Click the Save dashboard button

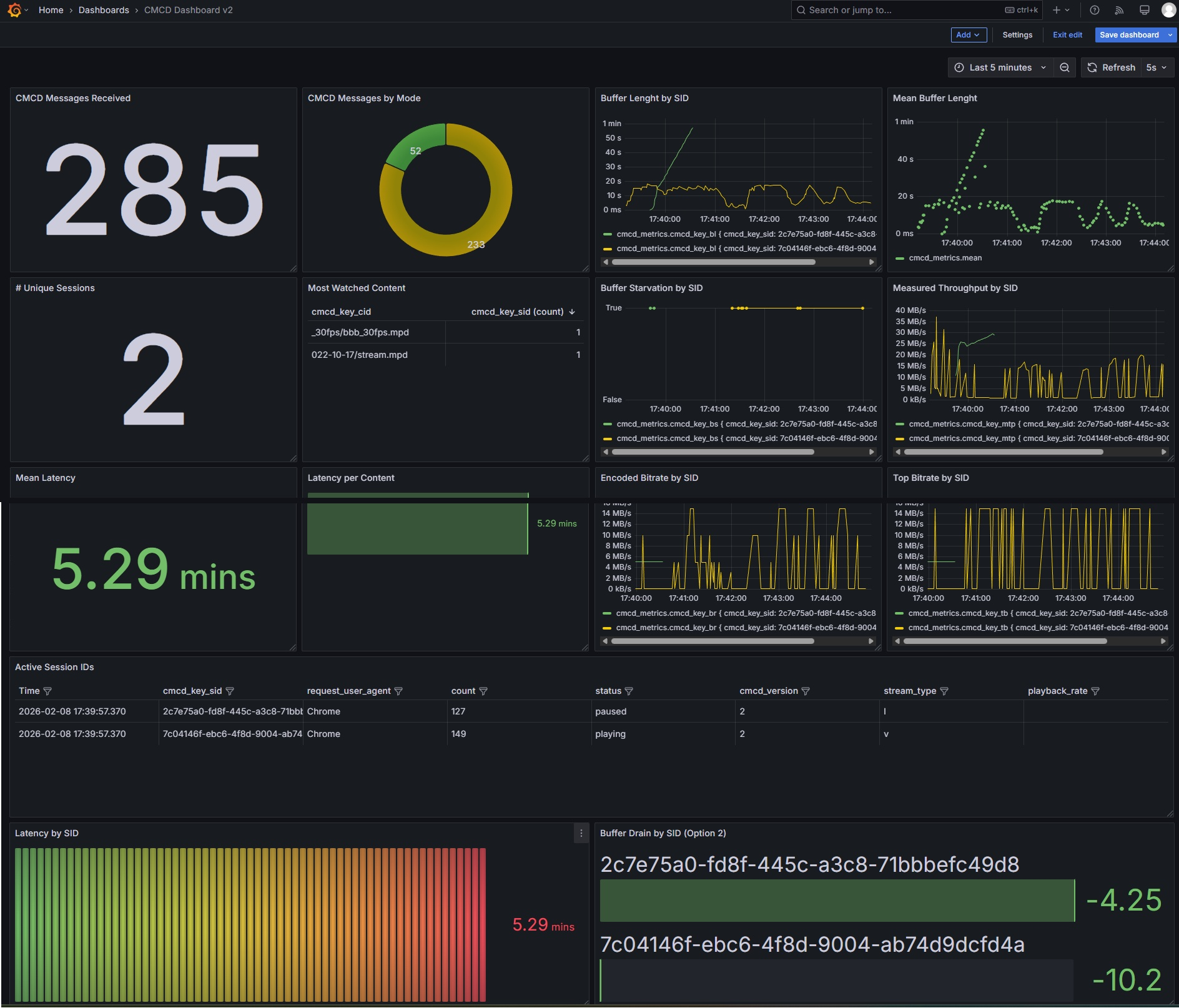click(x=1128, y=35)
